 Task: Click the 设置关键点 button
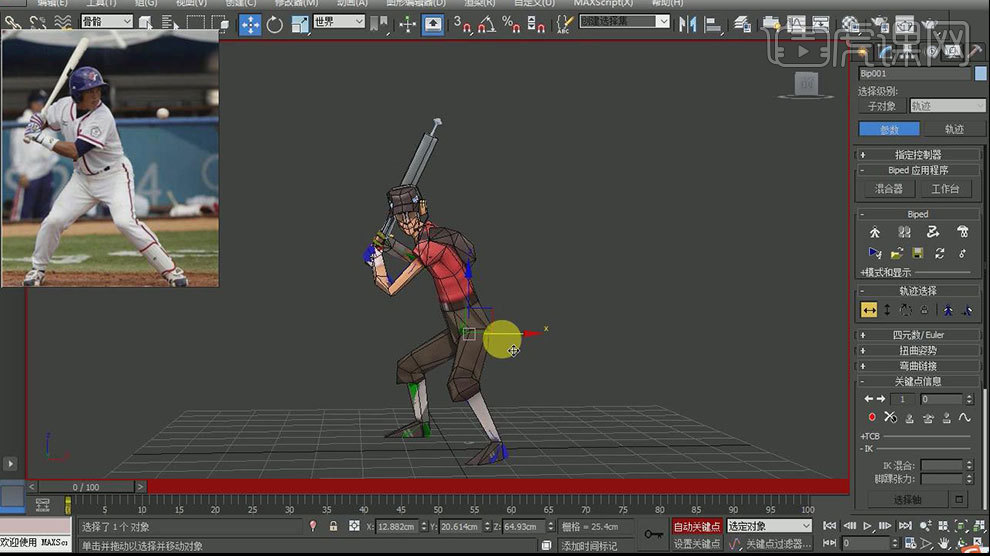click(x=697, y=543)
